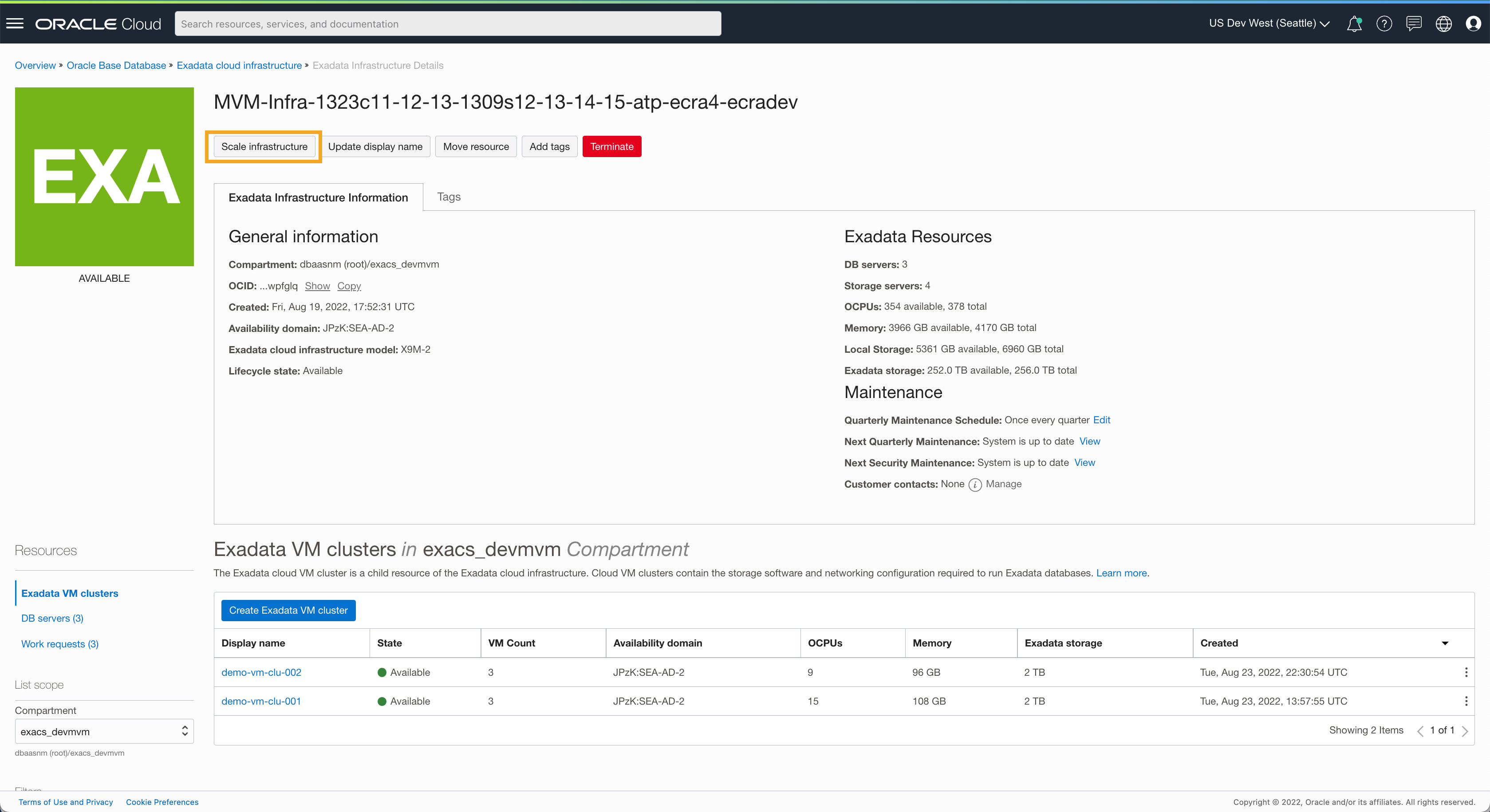
Task: Toggle the Created column sort arrow
Action: pyautogui.click(x=1445, y=643)
